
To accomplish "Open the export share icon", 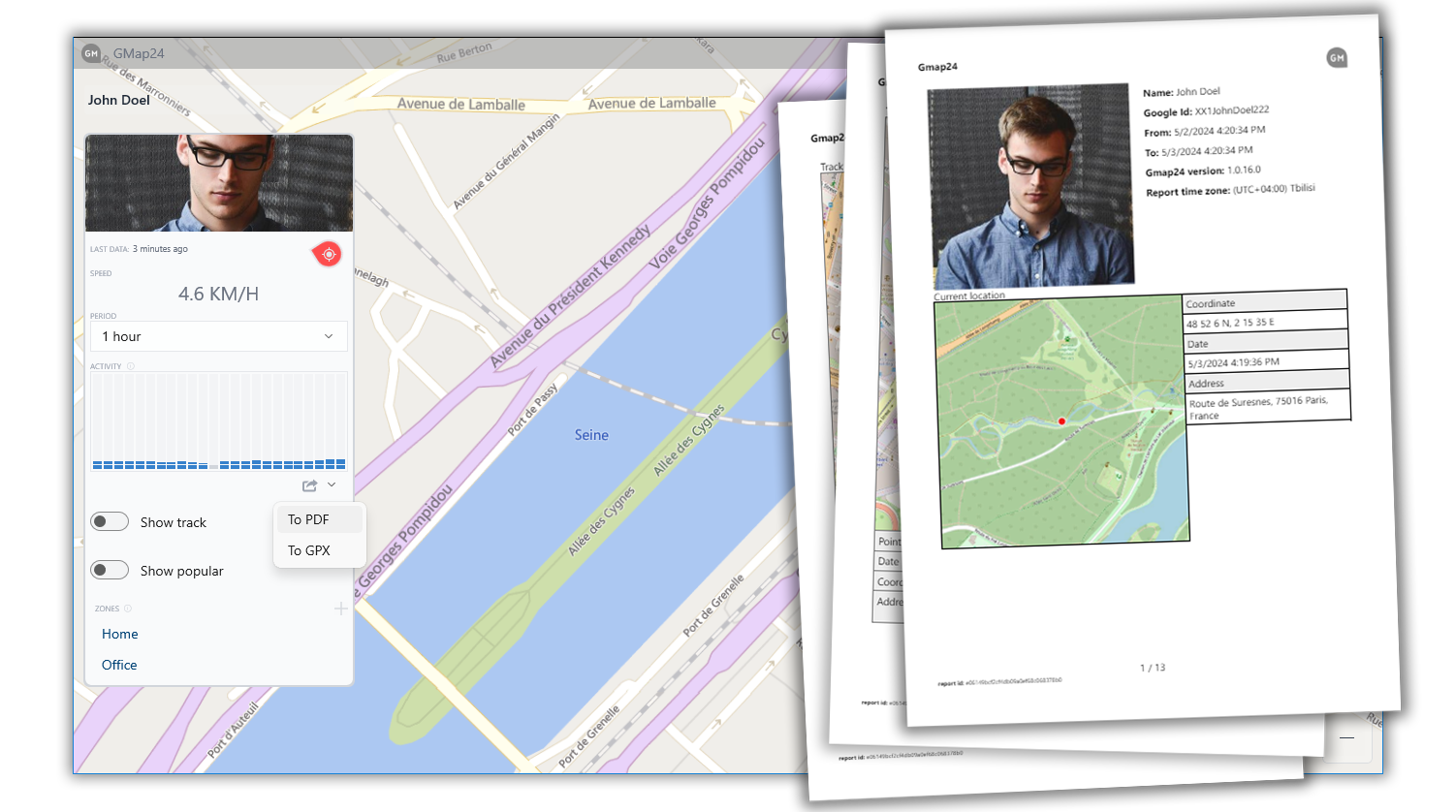I will tap(310, 485).
